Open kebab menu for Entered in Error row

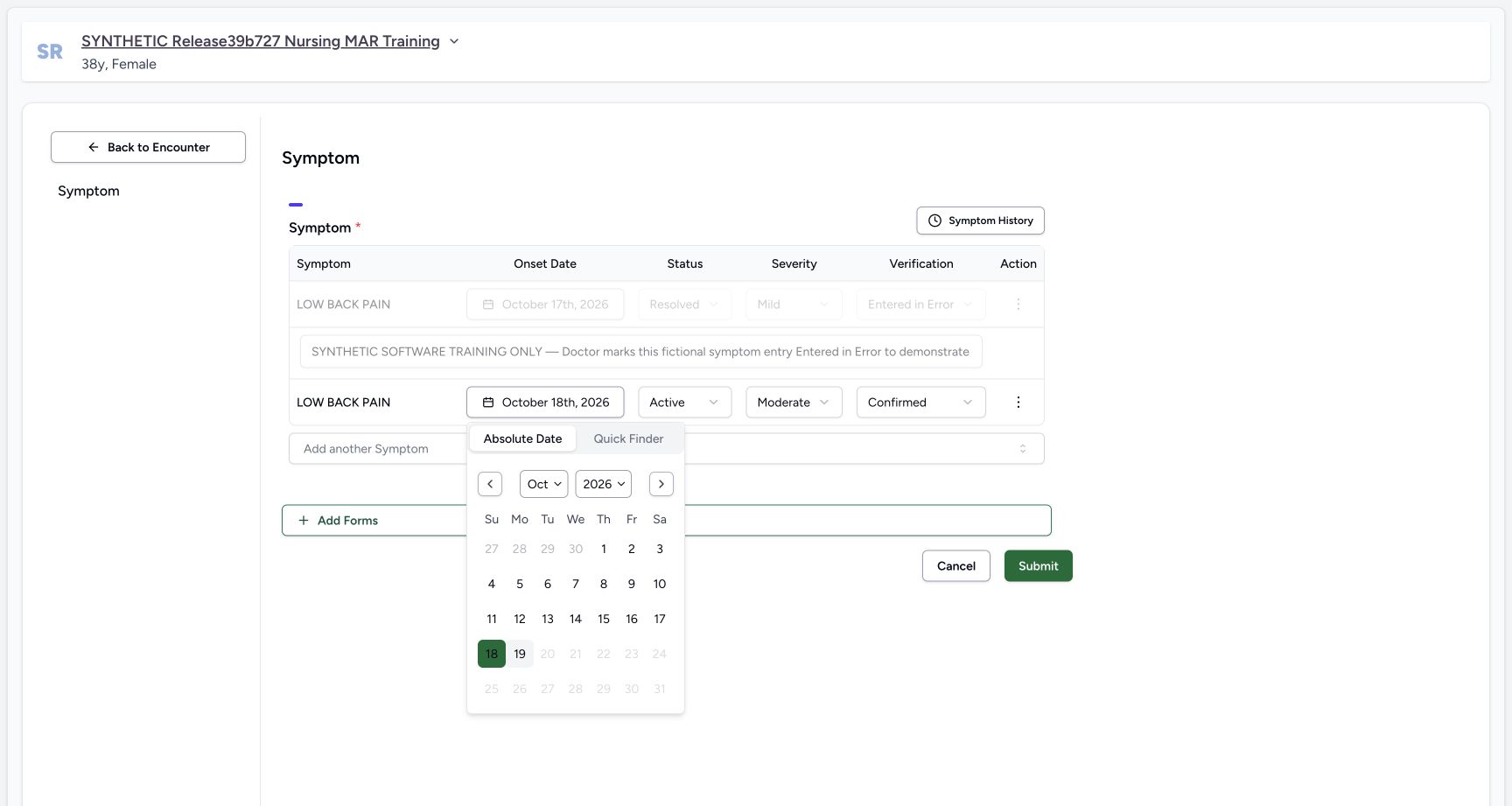click(1018, 305)
